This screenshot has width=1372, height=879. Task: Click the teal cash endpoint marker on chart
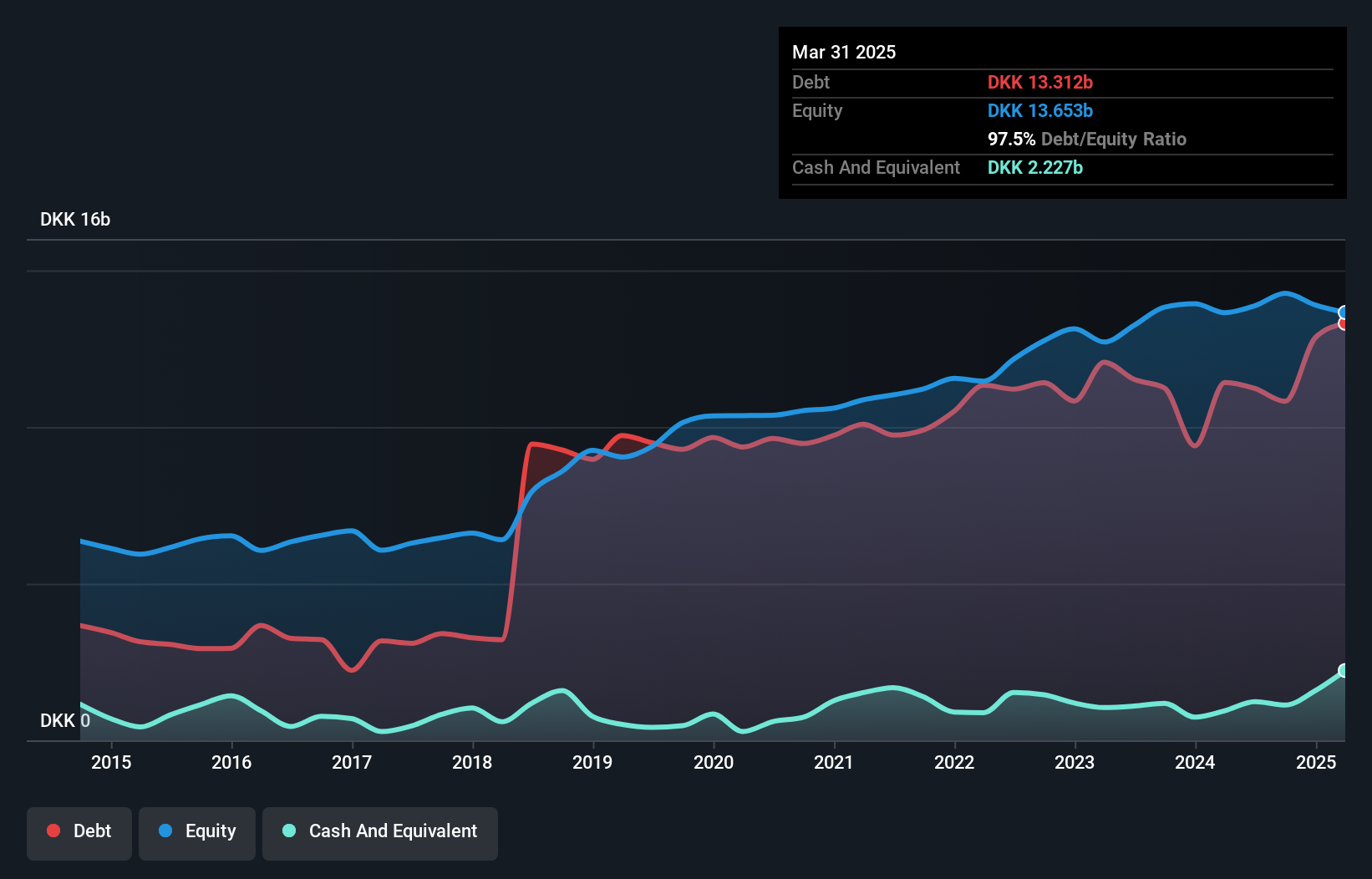click(1344, 670)
